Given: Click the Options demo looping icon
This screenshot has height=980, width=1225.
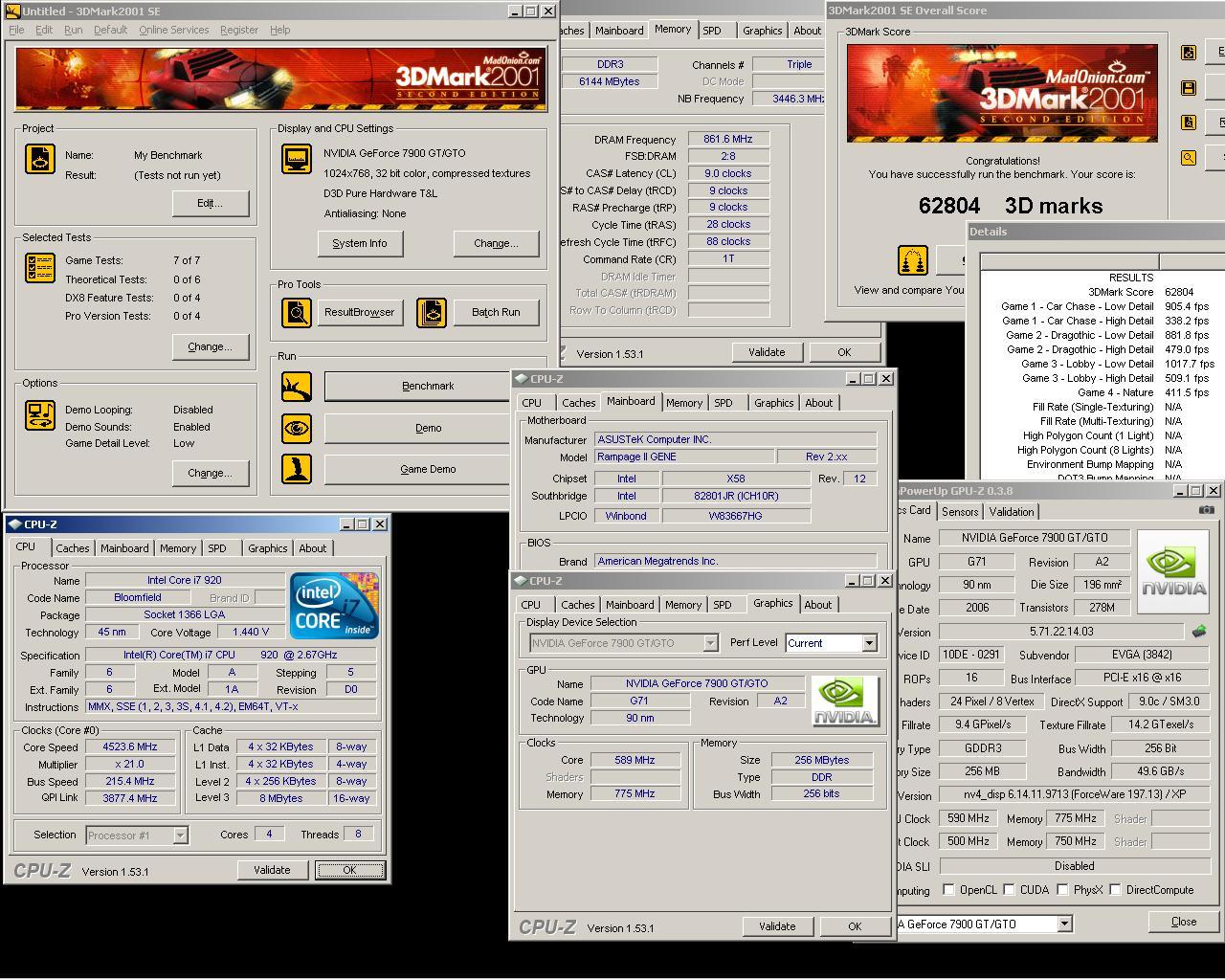Looking at the screenshot, I should click(40, 415).
